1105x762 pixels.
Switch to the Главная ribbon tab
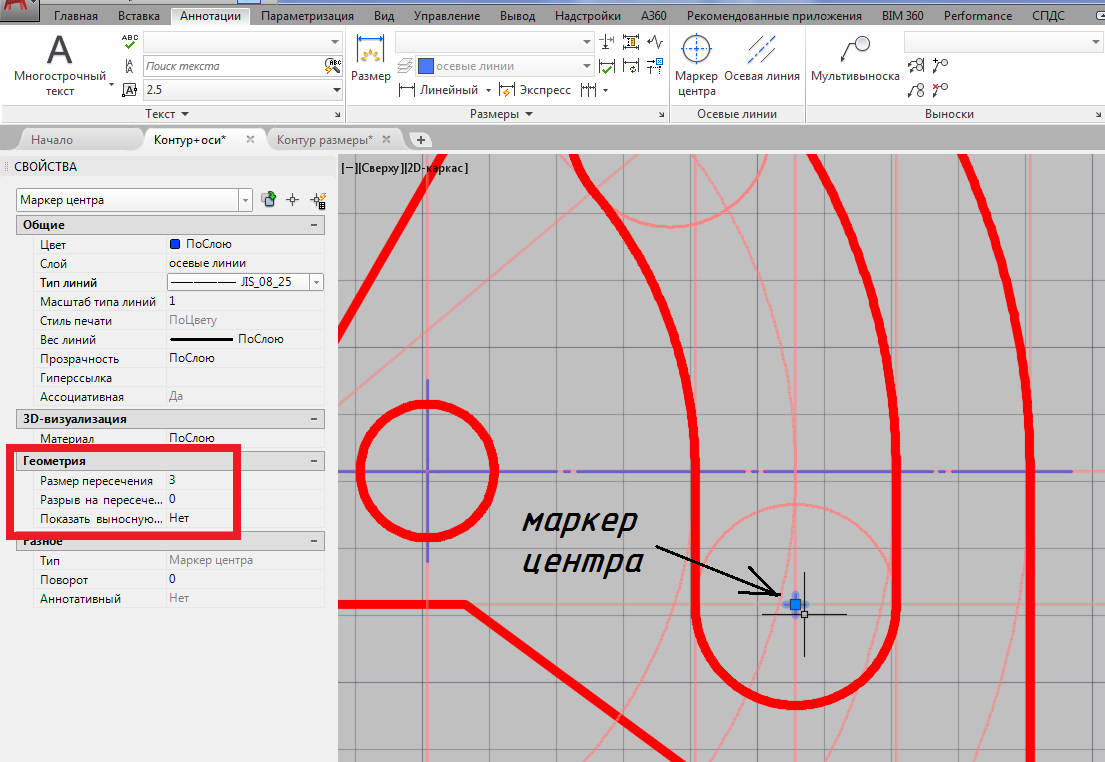76,16
